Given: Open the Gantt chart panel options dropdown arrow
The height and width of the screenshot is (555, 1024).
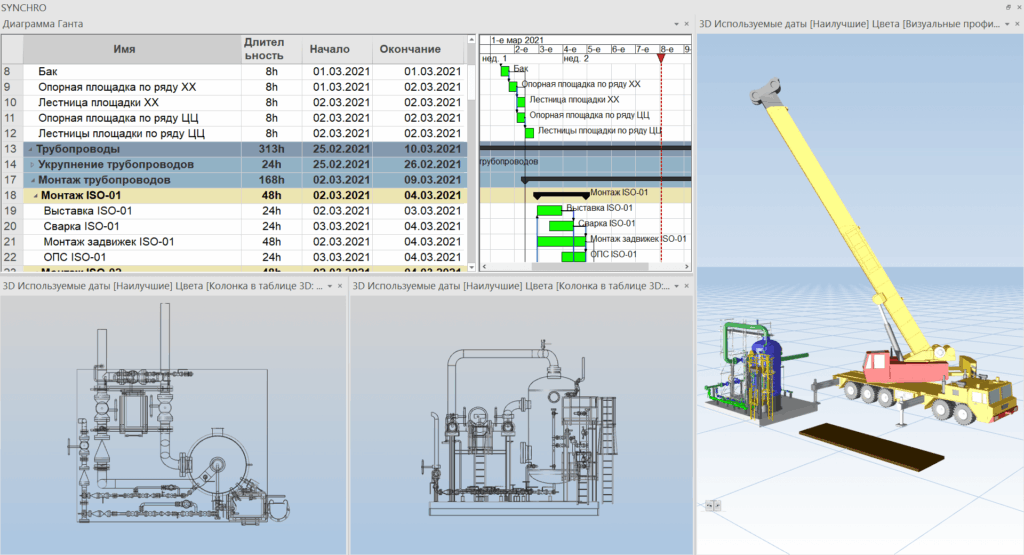Looking at the screenshot, I should click(676, 24).
